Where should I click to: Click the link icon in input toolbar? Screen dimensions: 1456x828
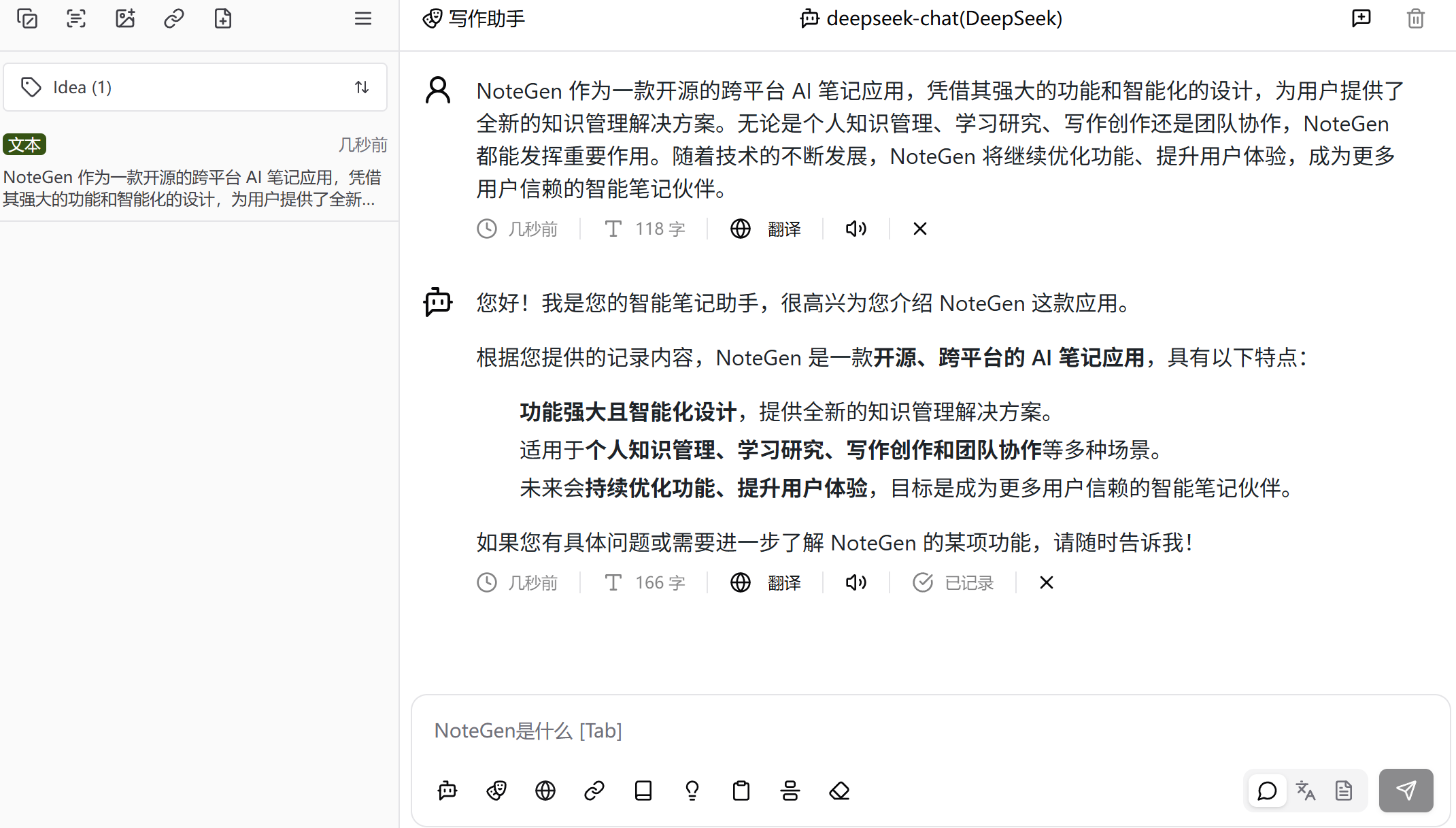[x=594, y=791]
